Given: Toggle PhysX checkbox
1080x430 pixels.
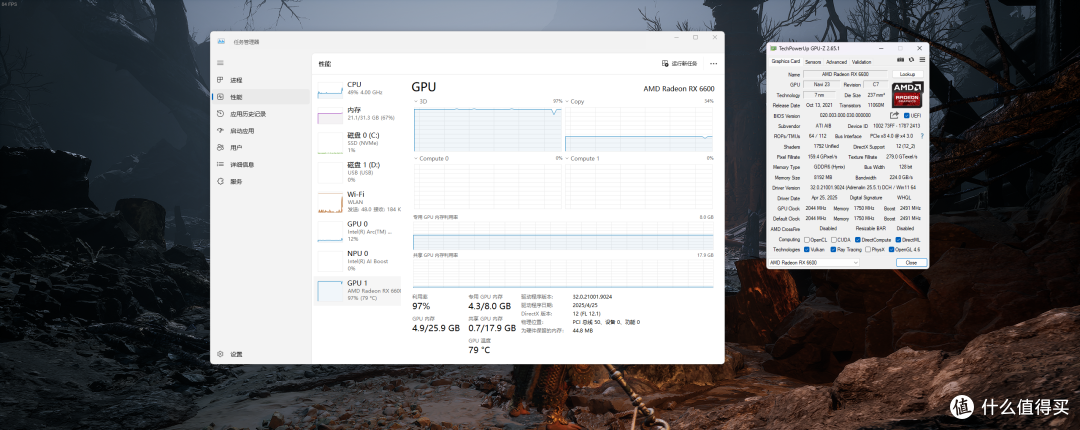Looking at the screenshot, I should pos(868,249).
